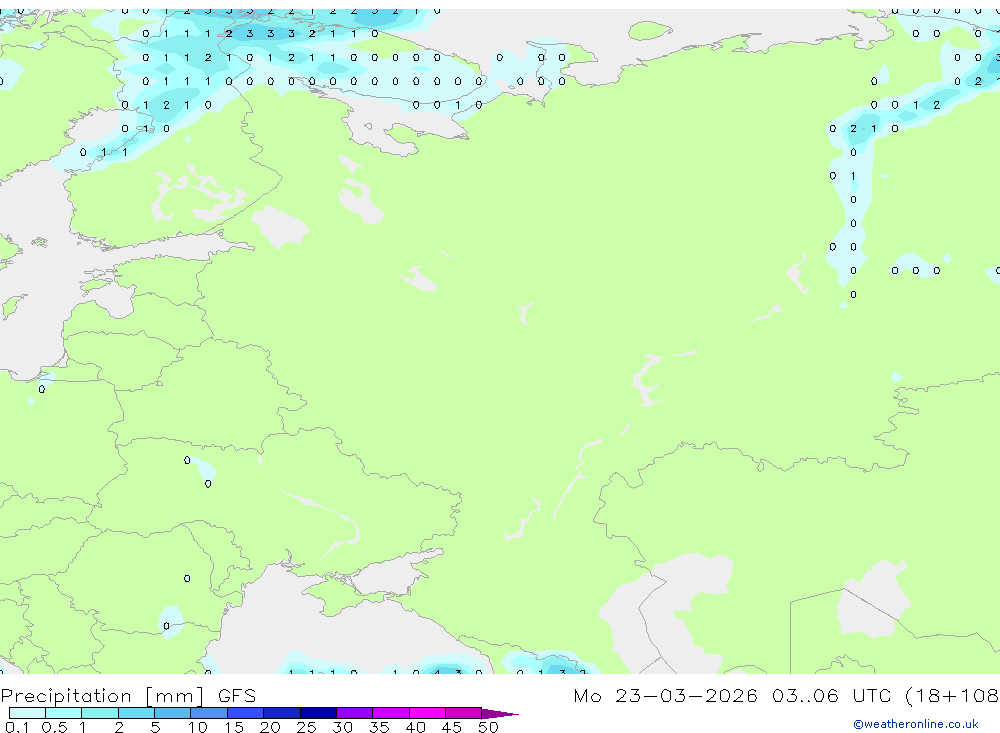Click the 0.1–0.5 mm legend color swatch
1000x733 pixels.
click(27, 713)
